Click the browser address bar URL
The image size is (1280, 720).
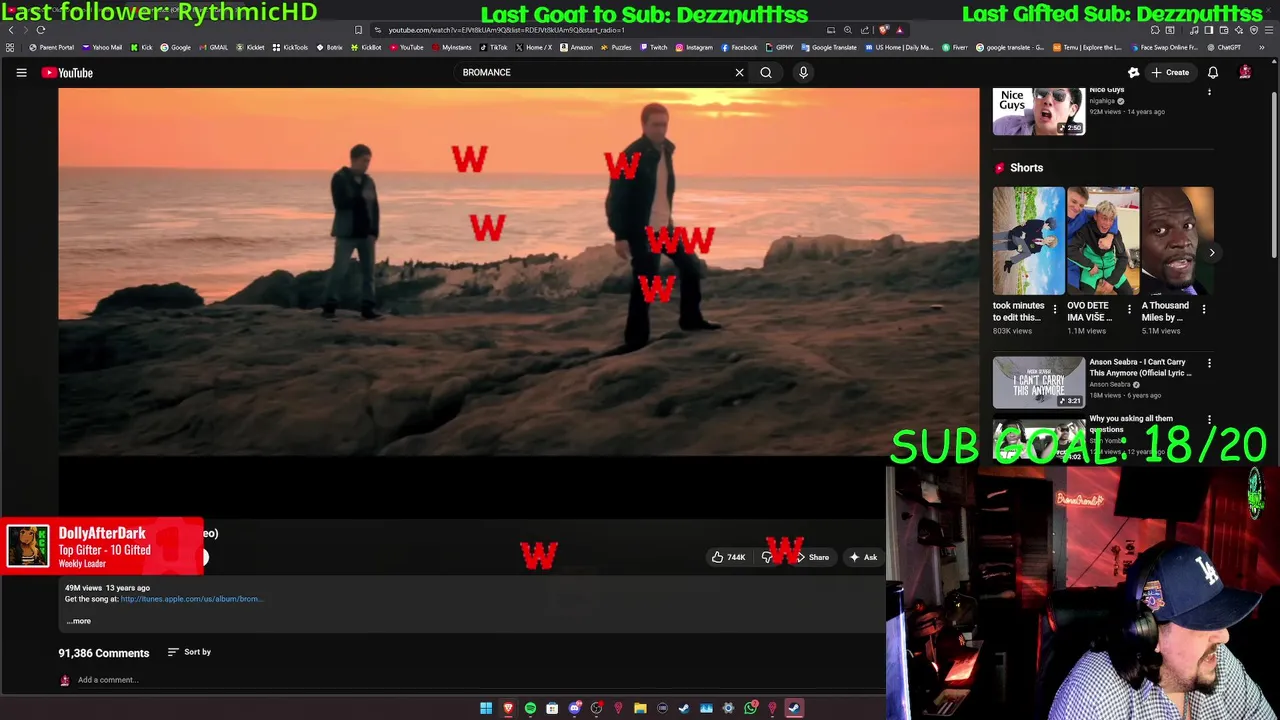coord(506,30)
